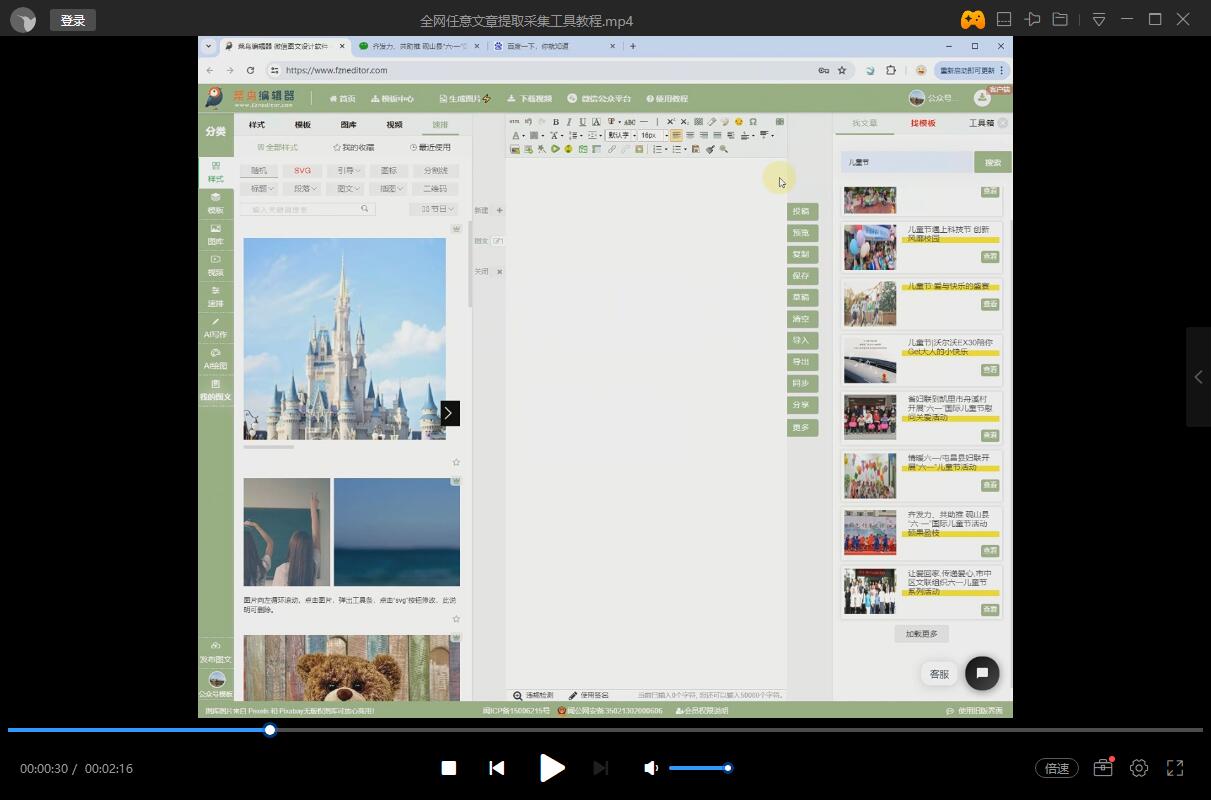Open file via title bar folder icon
Image resolution: width=1211 pixels, height=800 pixels.
(1060, 20)
